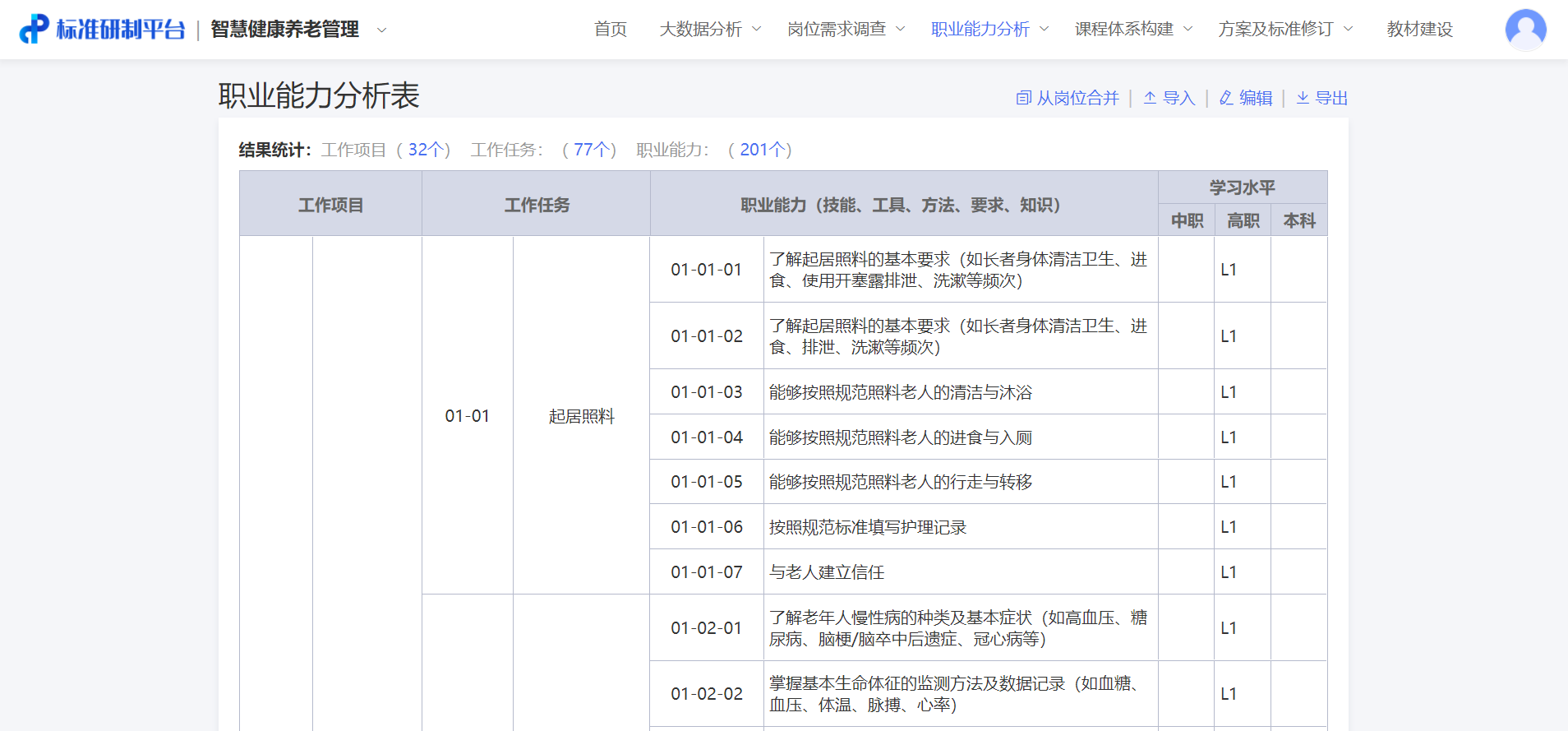The width and height of the screenshot is (1568, 731).
Task: Click the 从岗位合并 link
Action: pos(1077,98)
